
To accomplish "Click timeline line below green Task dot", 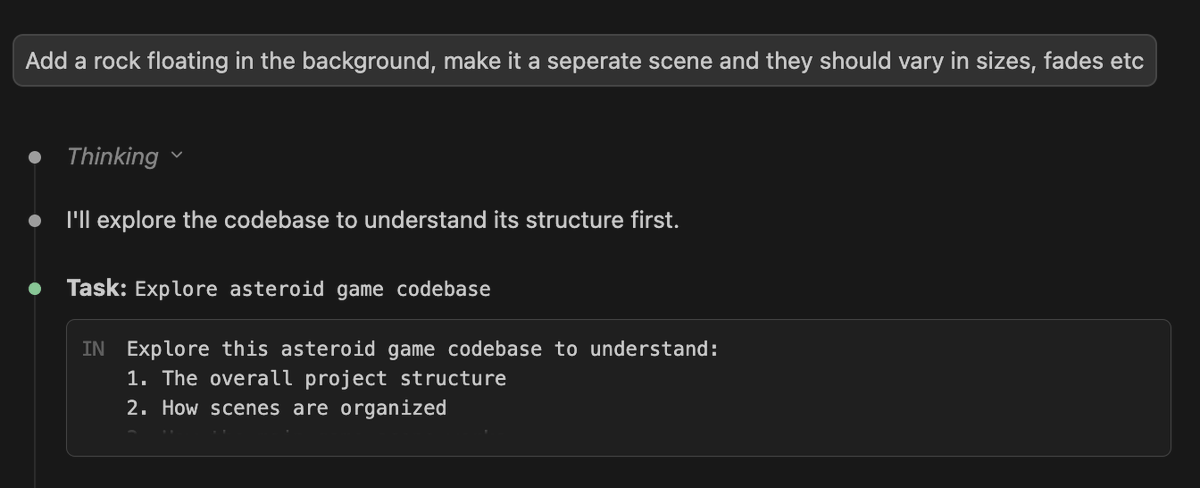I will click(x=35, y=400).
